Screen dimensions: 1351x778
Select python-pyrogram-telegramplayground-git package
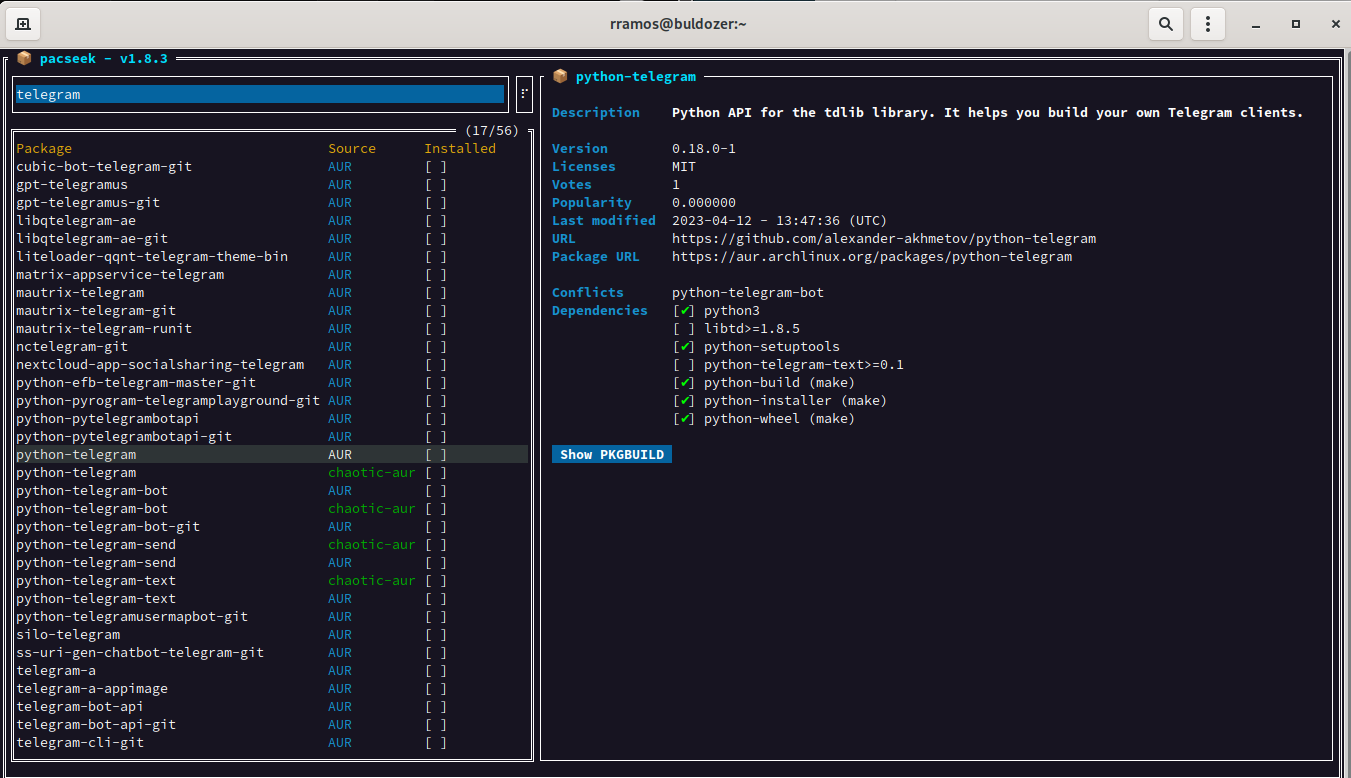[x=272, y=400]
